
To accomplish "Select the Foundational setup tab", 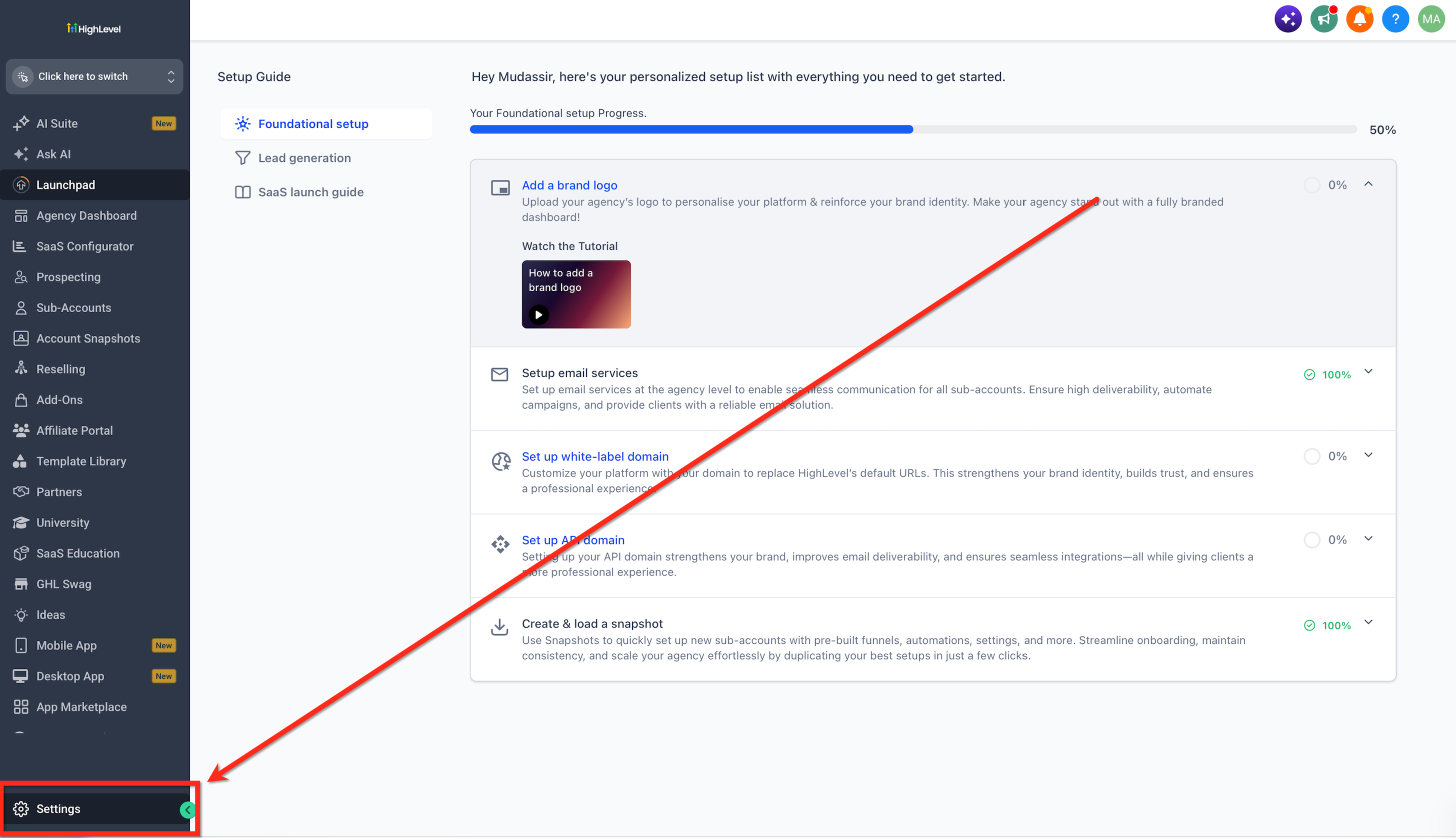I will click(326, 123).
